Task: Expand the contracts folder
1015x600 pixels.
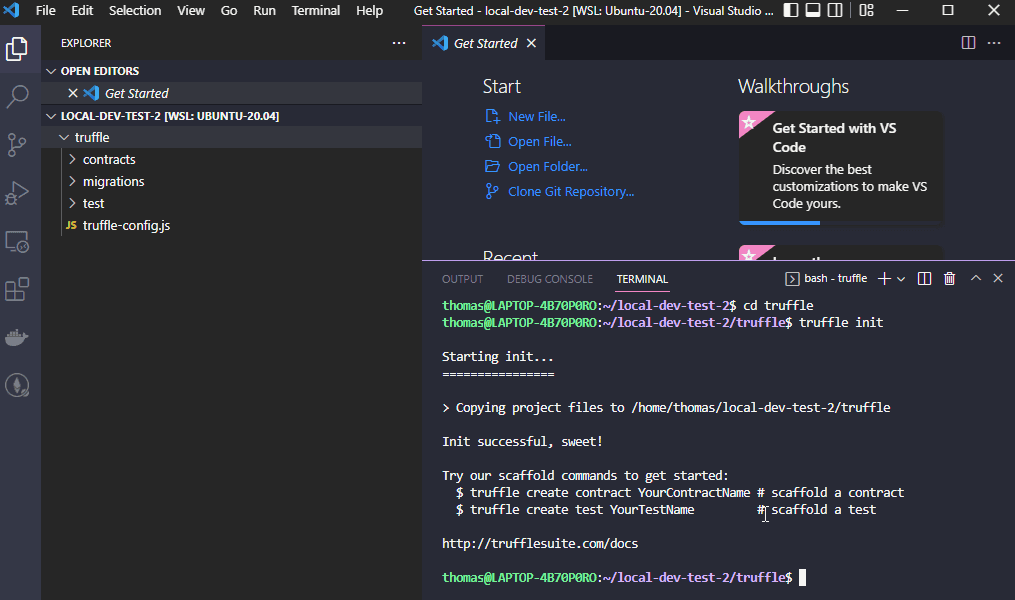Action: 72,159
